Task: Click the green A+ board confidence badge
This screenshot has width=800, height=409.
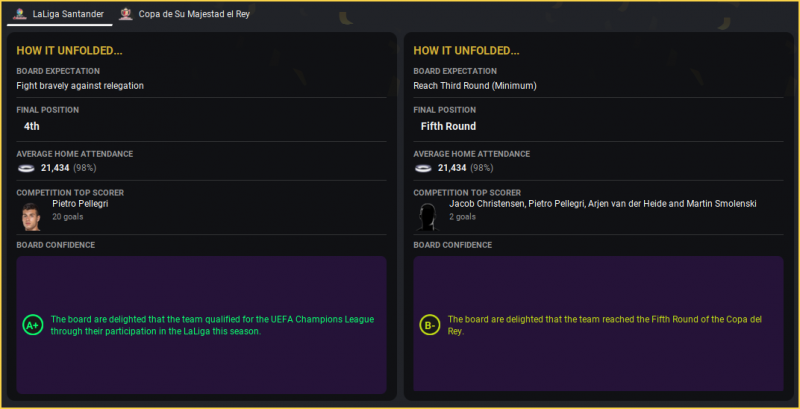Action: 33,325
